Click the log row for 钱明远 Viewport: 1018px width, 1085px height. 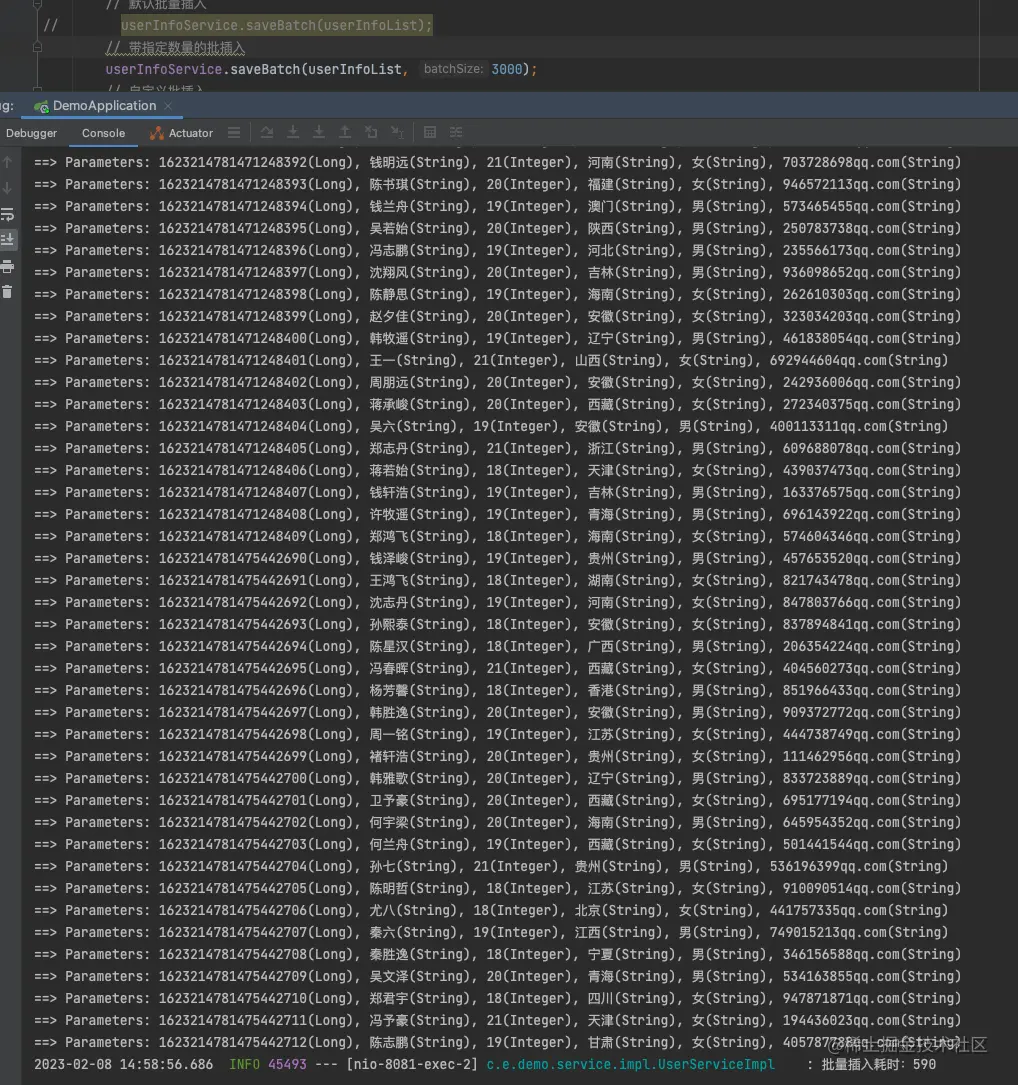[498, 163]
